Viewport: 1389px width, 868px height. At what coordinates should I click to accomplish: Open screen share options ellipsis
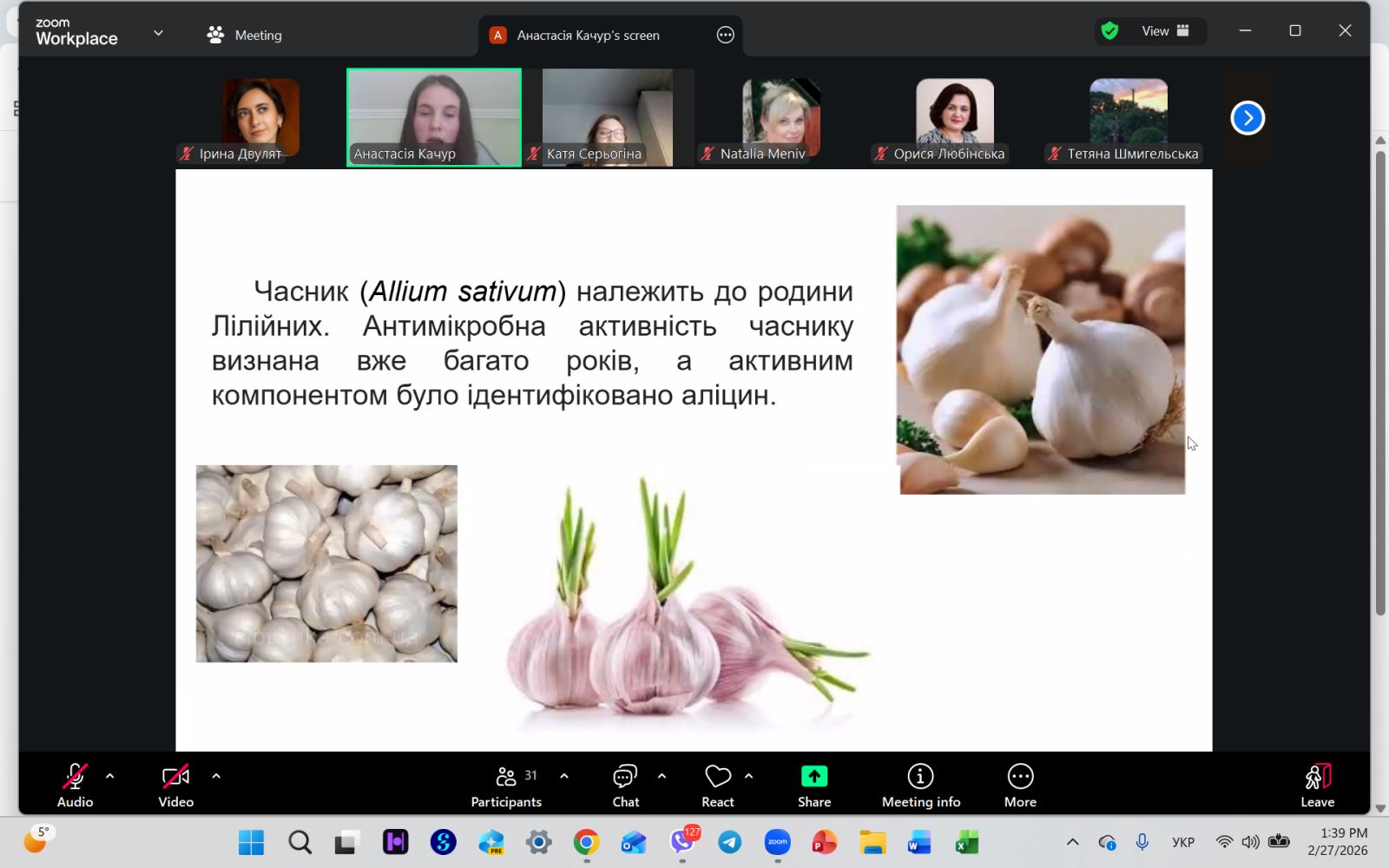click(726, 35)
